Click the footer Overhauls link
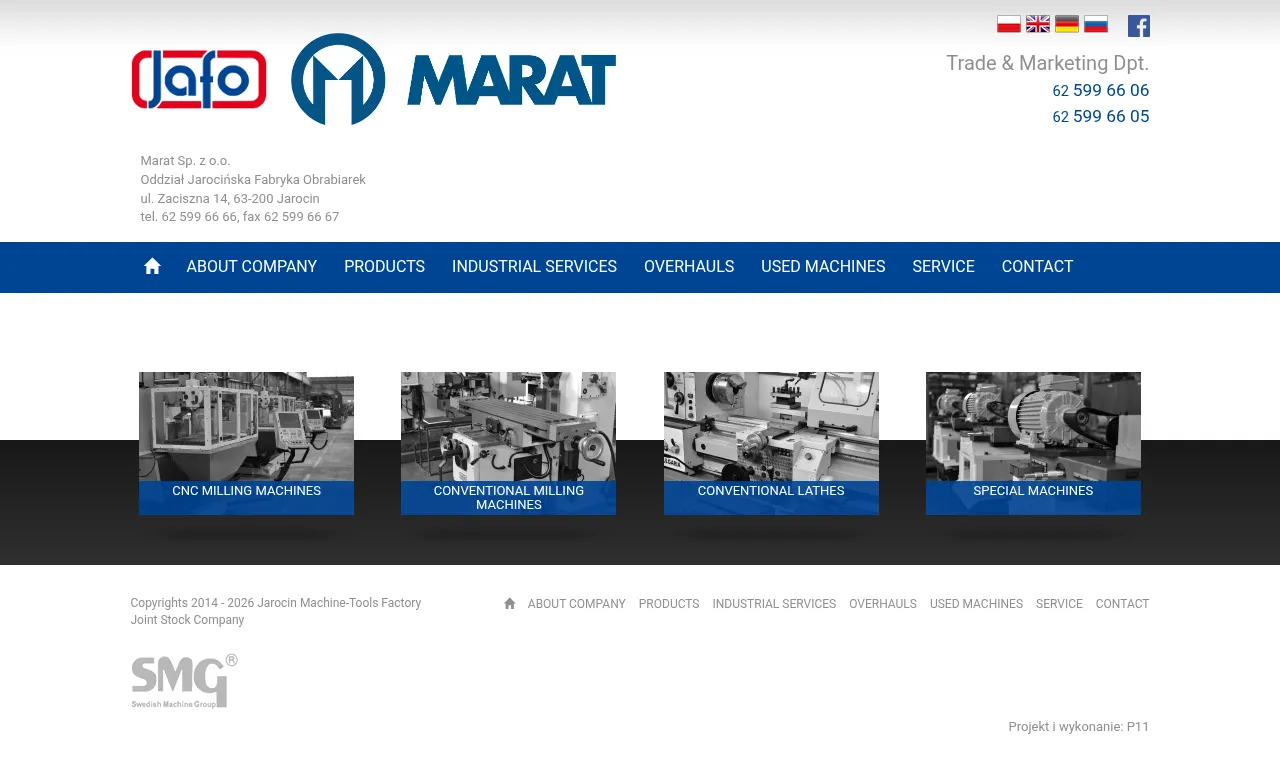The width and height of the screenshot is (1280, 776). click(x=883, y=604)
